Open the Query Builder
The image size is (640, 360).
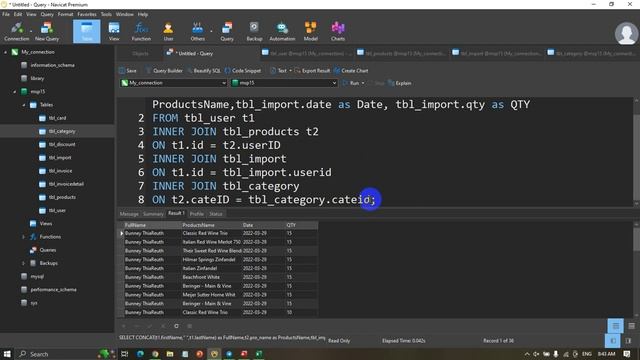tap(164, 71)
